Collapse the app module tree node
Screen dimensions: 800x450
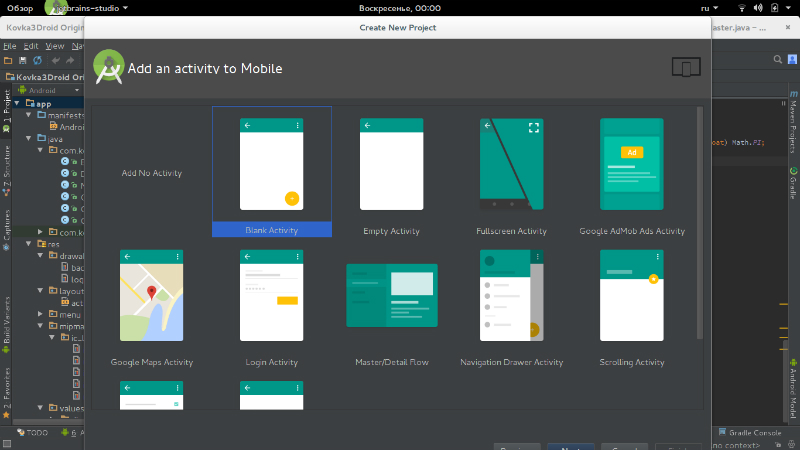[17, 103]
